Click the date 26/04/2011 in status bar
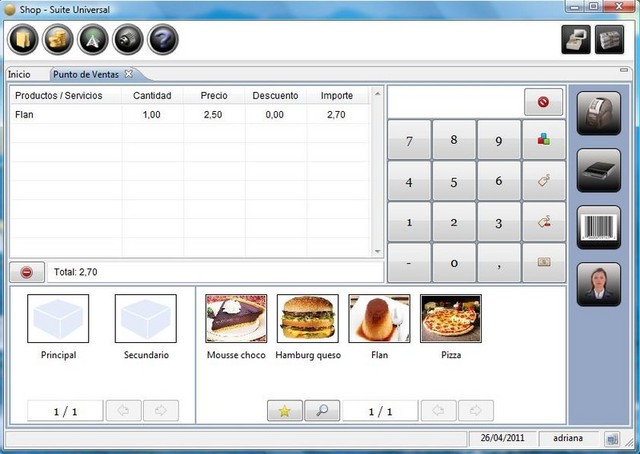Image resolution: width=640 pixels, height=454 pixels. (502, 438)
